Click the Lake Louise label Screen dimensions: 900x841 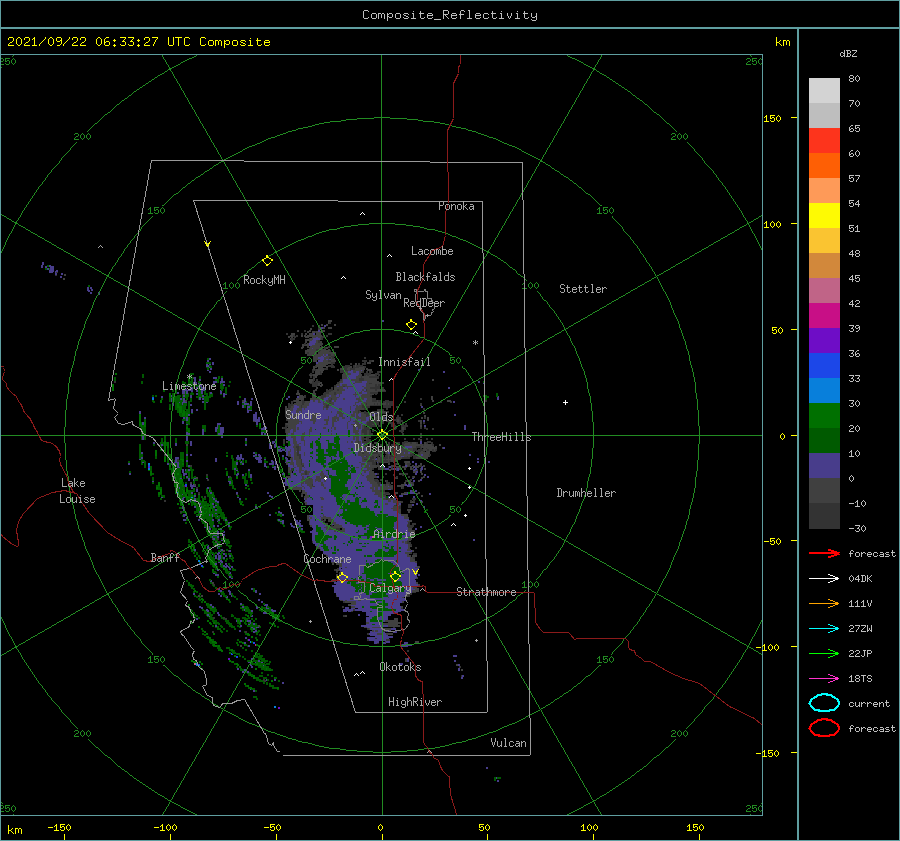point(77,491)
